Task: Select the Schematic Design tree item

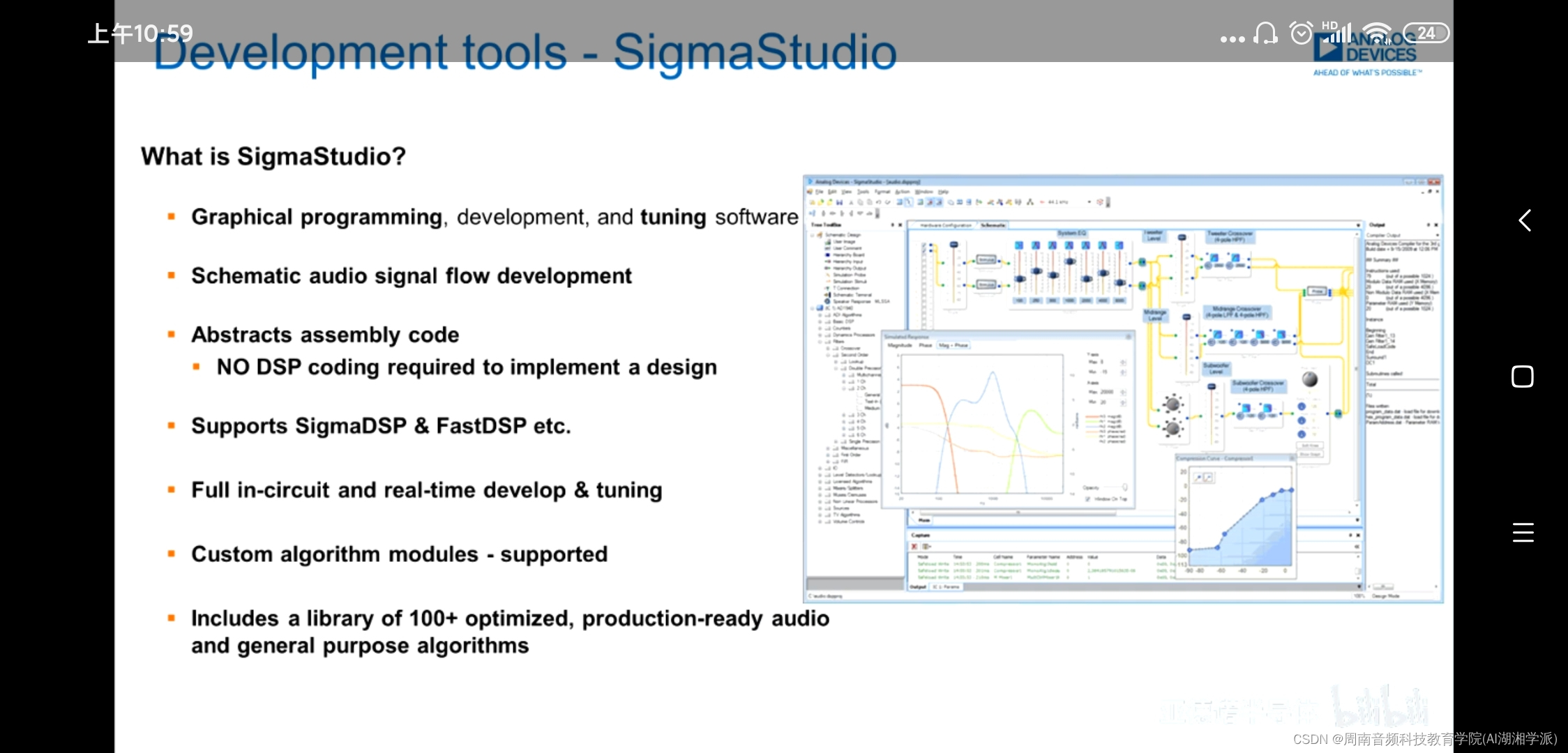Action: (843, 235)
